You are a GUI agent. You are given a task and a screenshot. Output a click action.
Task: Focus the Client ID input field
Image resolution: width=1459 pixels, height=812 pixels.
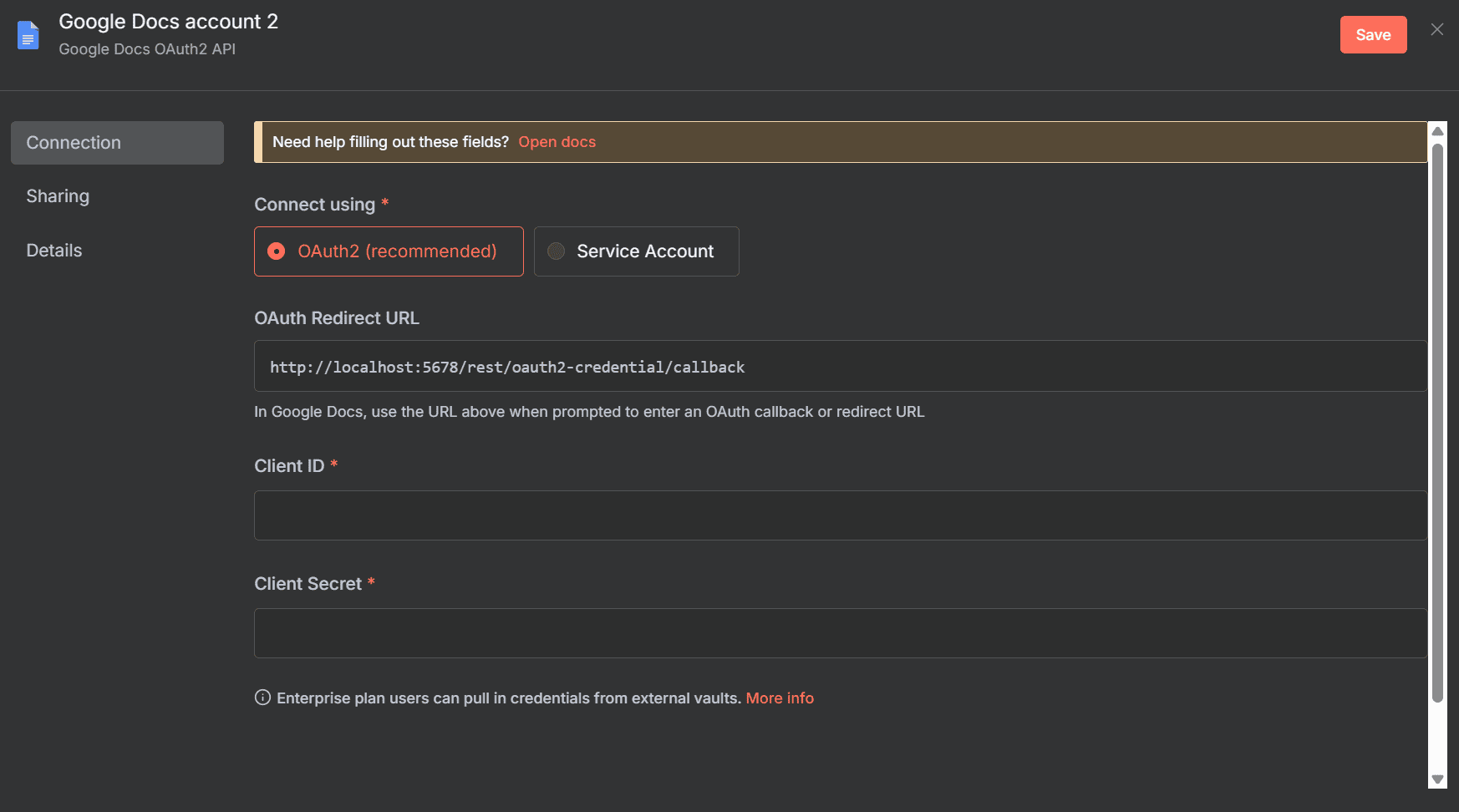840,515
